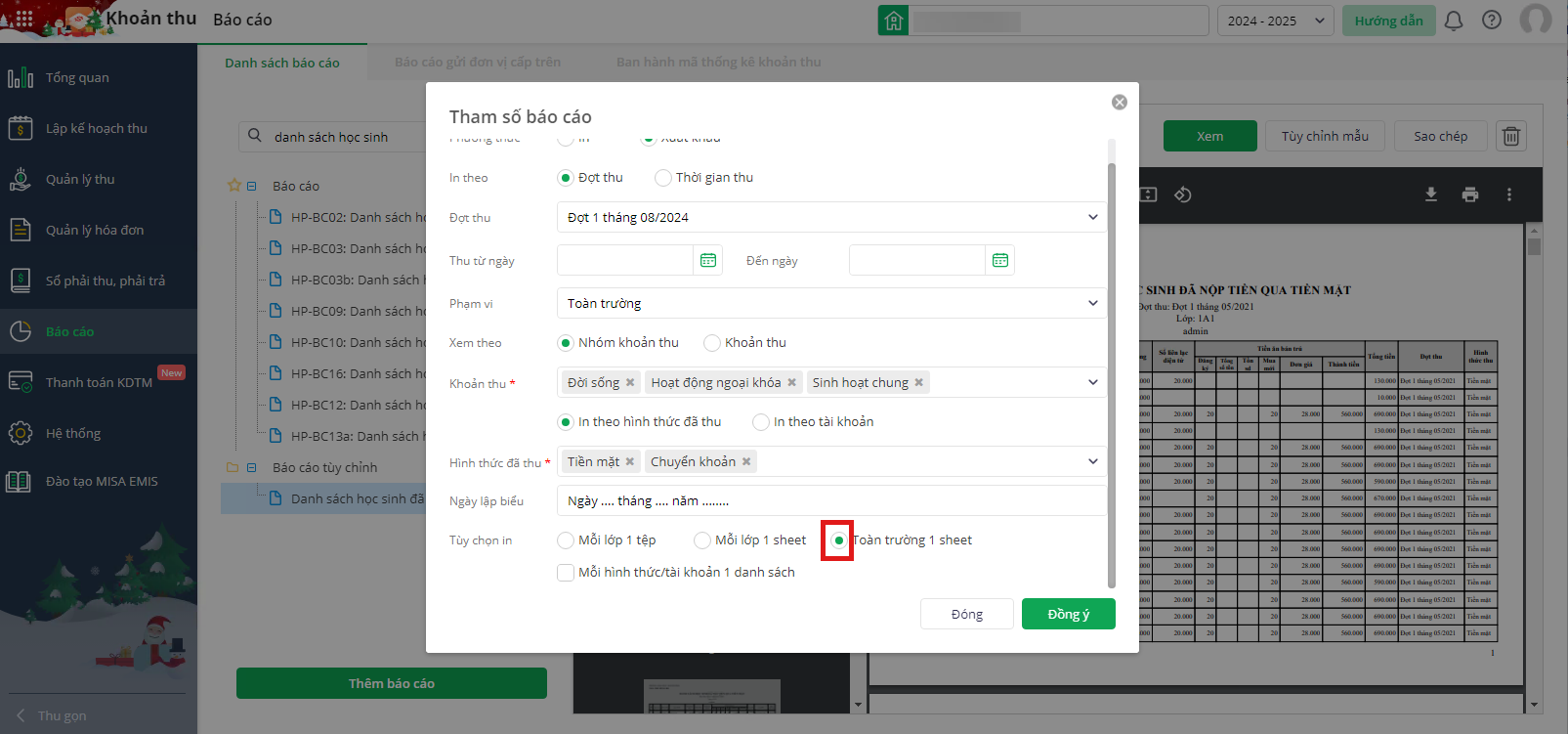Open the Thu từ ngày calendar picker
The height and width of the screenshot is (734, 1568).
[708, 260]
